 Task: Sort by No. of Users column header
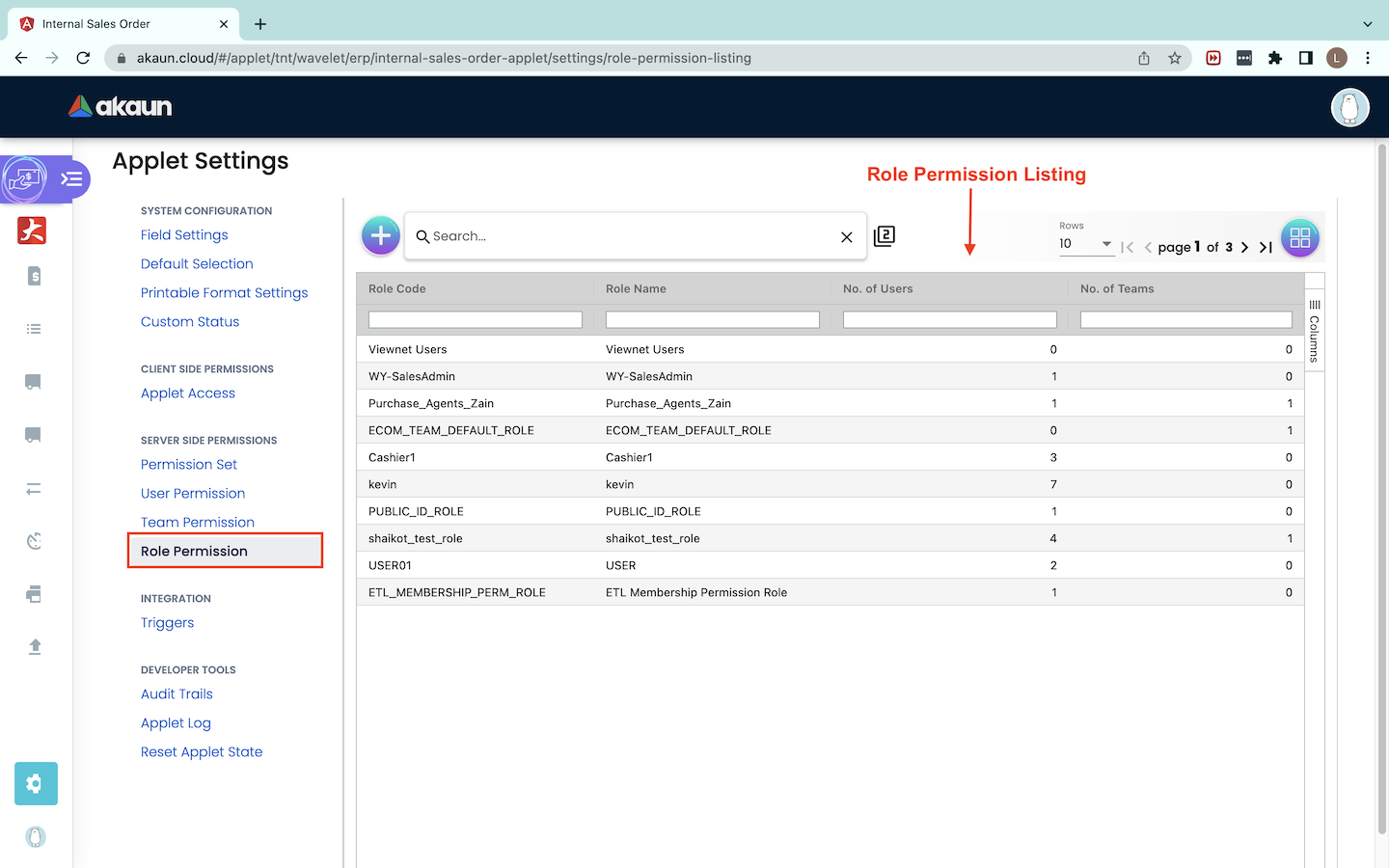(x=878, y=288)
